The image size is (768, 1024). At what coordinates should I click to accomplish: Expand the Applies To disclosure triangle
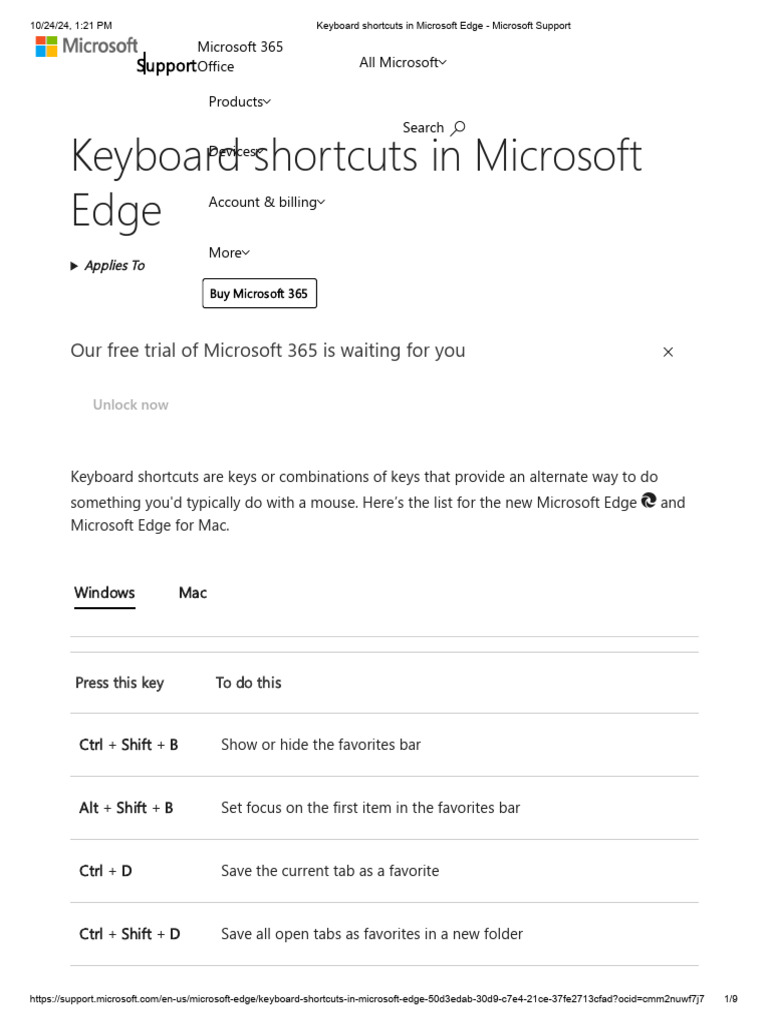75,266
